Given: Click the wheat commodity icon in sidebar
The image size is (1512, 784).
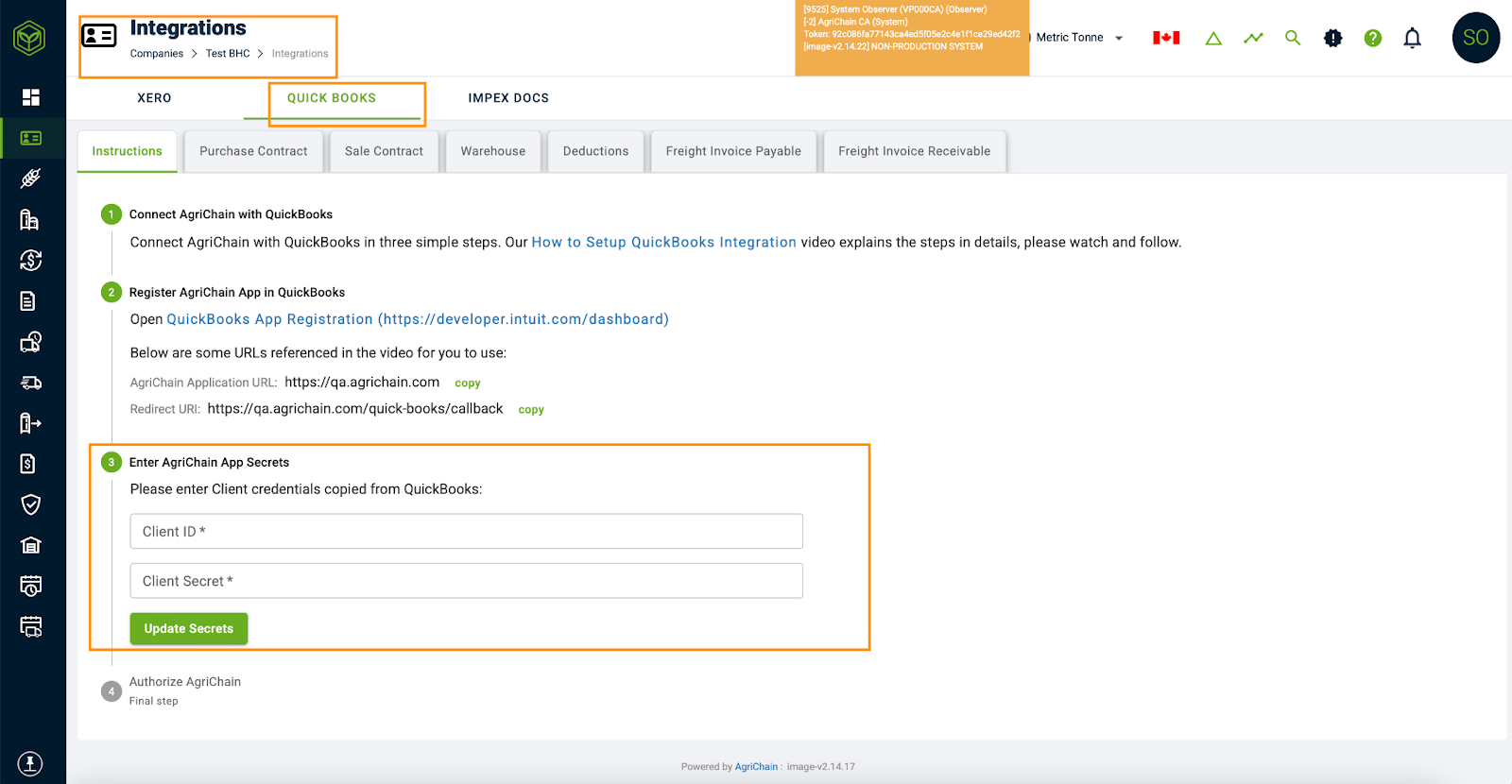Looking at the screenshot, I should [x=31, y=179].
